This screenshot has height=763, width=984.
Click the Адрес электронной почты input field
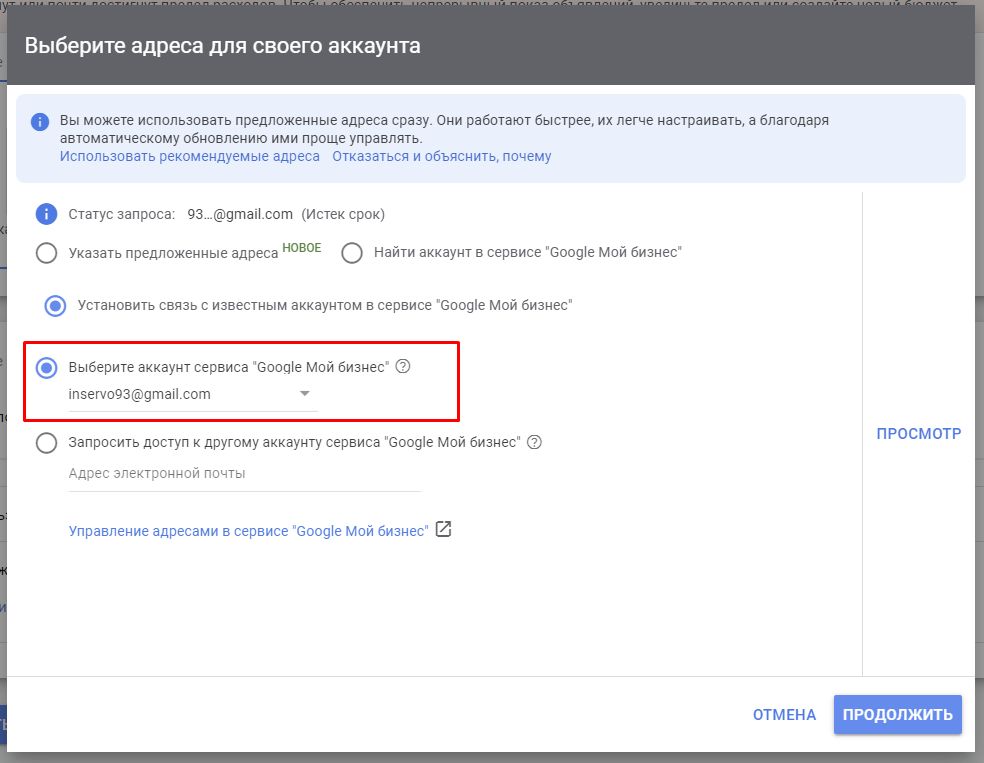pyautogui.click(x=244, y=475)
